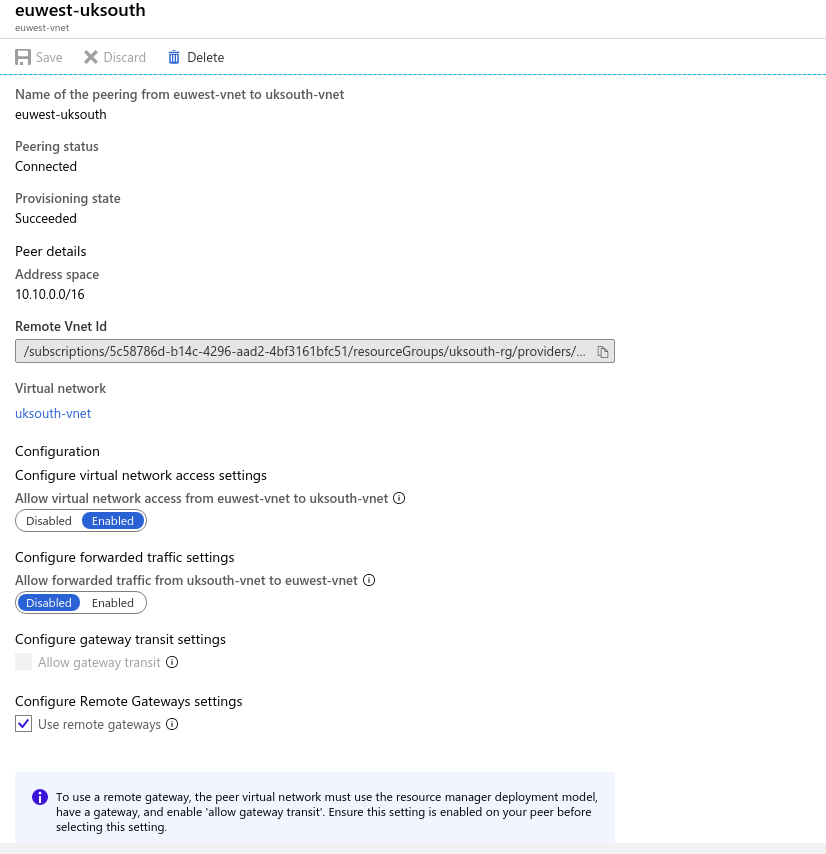Image resolution: width=826 pixels, height=854 pixels.
Task: Show info icon next to Use remote gateways
Action: [172, 724]
